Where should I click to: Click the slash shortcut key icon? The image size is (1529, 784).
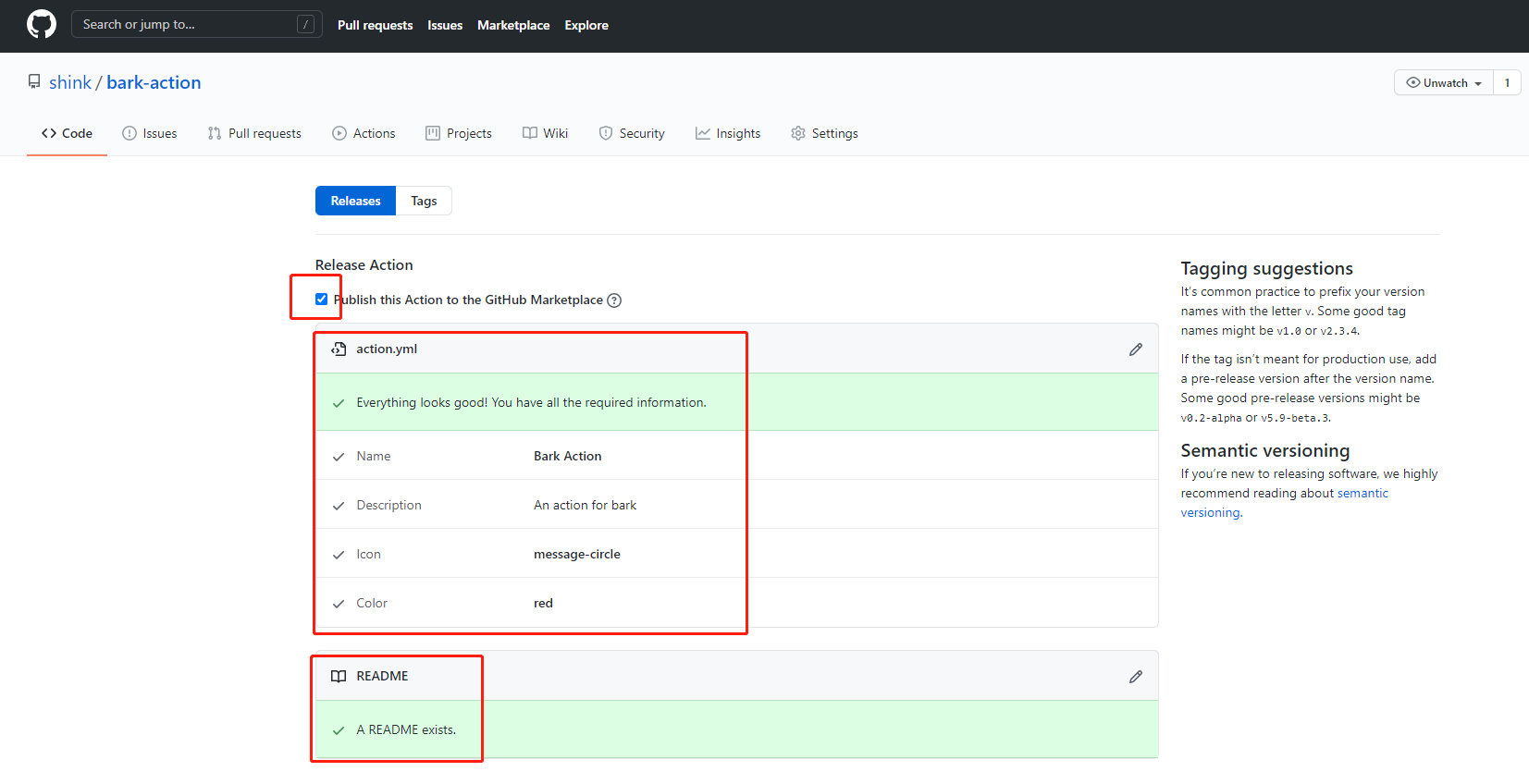(305, 24)
